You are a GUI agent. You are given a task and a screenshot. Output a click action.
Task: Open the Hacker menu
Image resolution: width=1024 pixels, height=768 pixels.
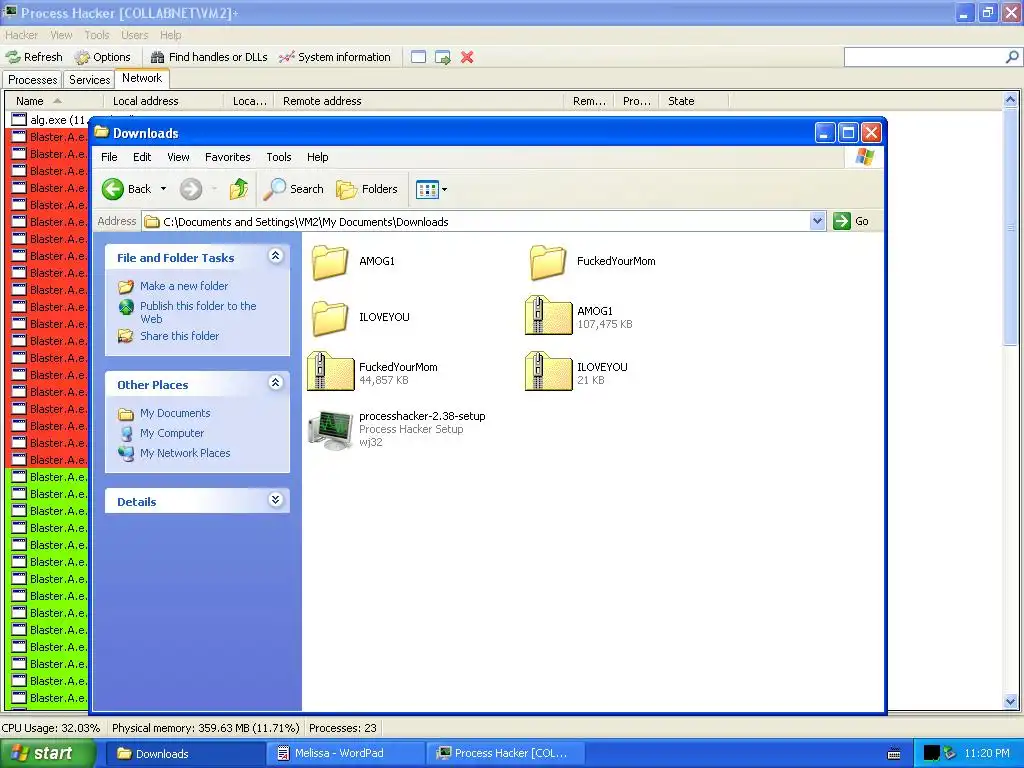[x=22, y=35]
